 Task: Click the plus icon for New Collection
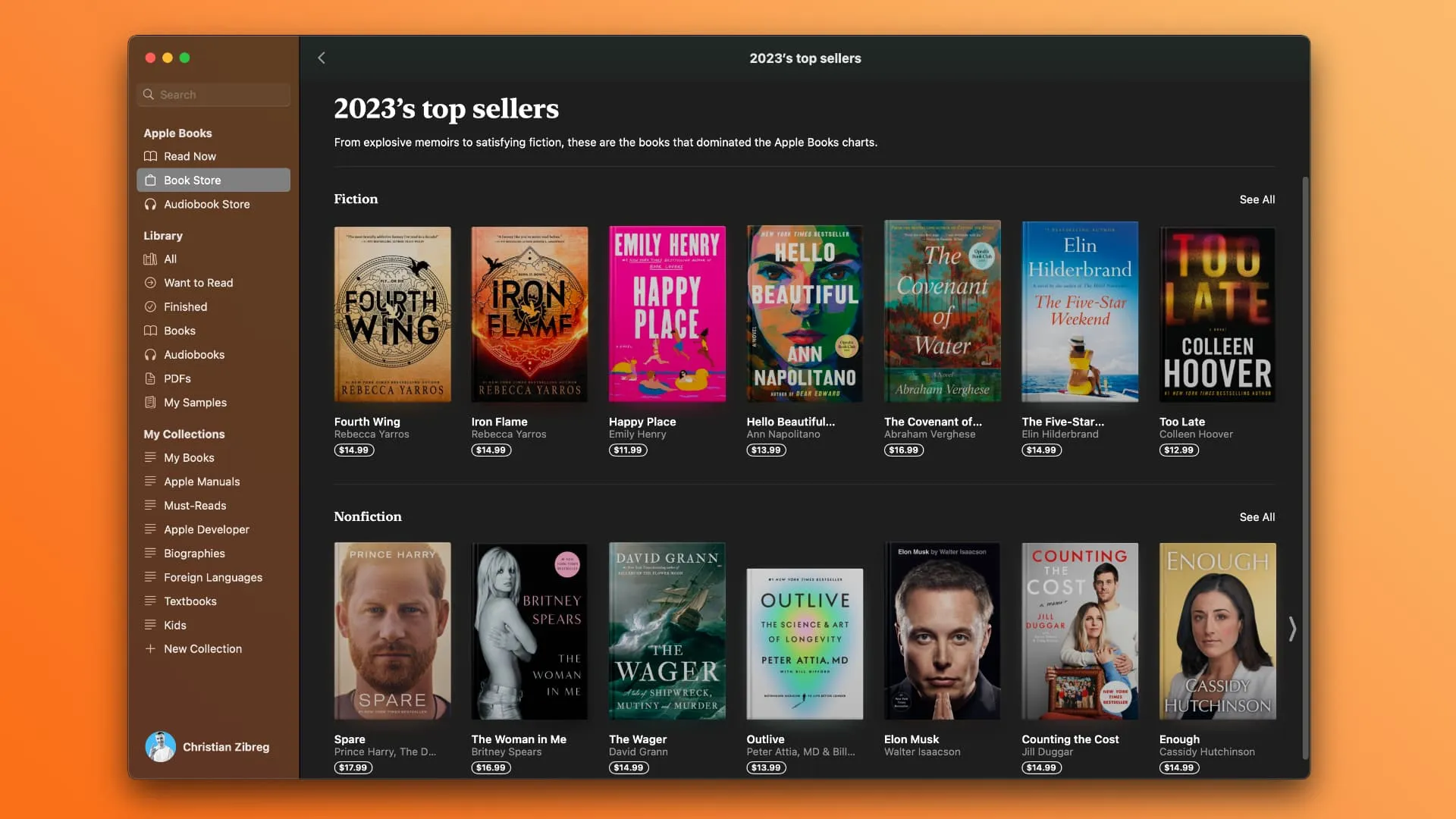point(150,649)
